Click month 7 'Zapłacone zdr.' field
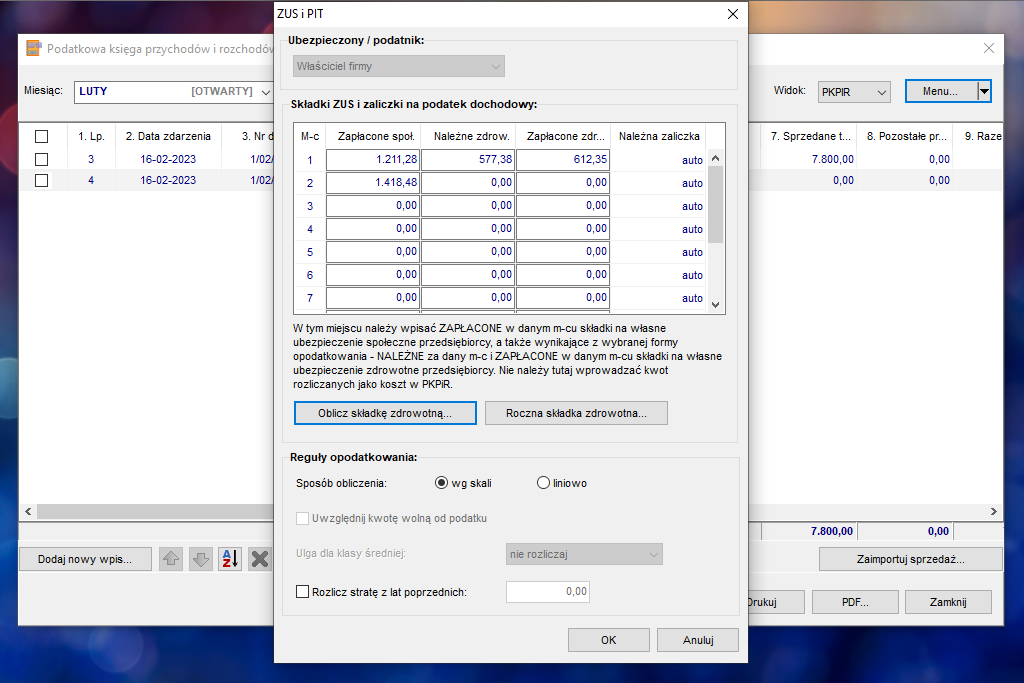The width and height of the screenshot is (1024, 683). click(563, 298)
